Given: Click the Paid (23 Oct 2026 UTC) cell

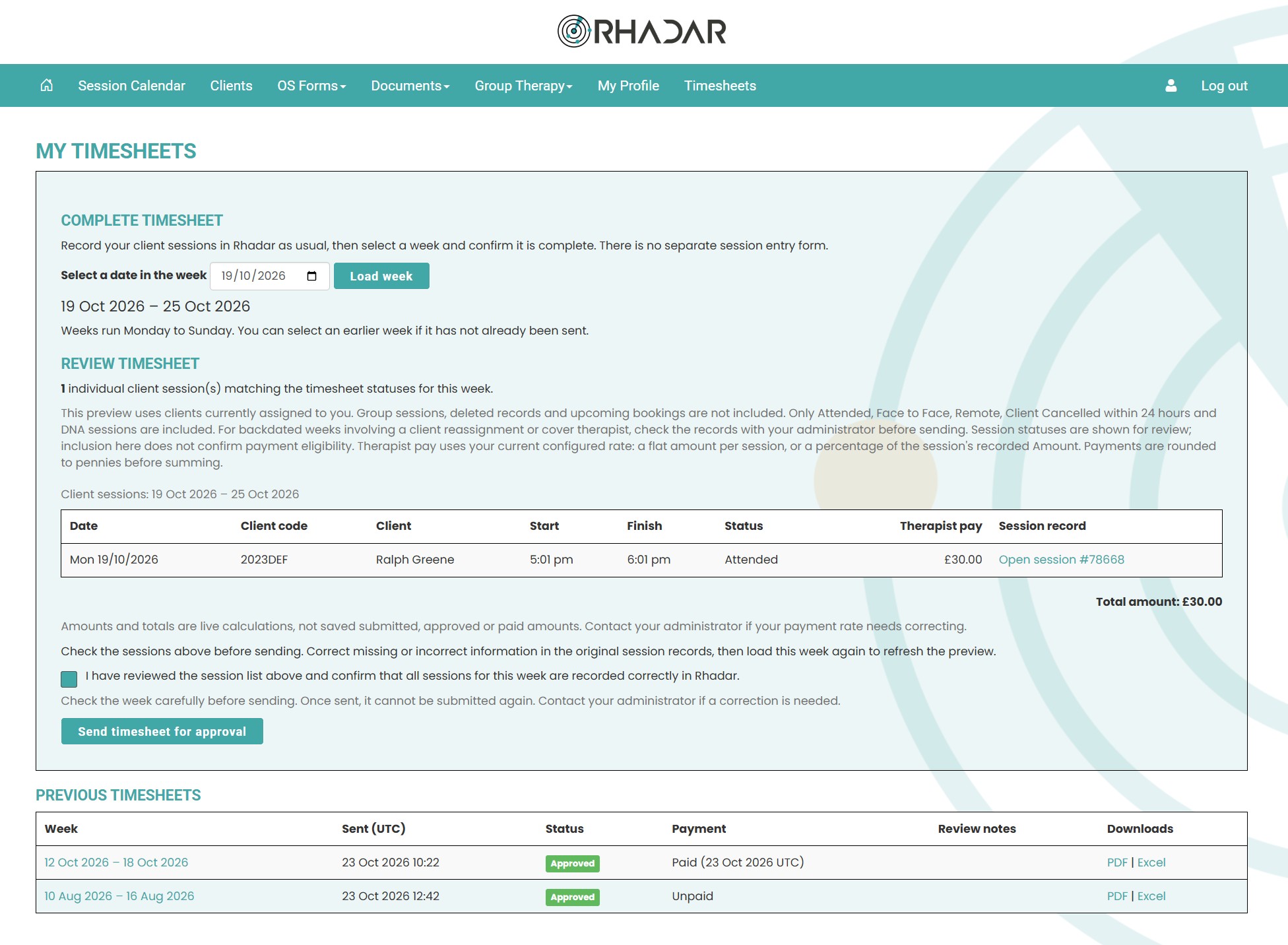Looking at the screenshot, I should click(738, 863).
